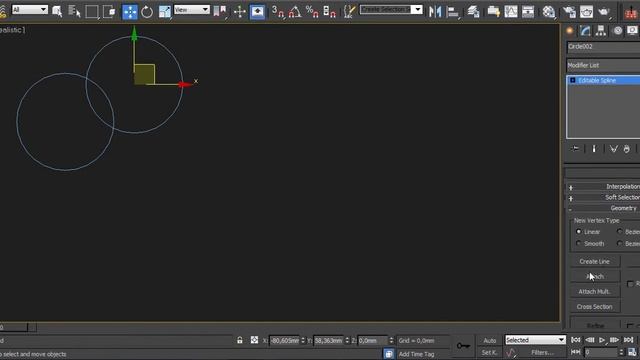Open the Select by Name dialog
The height and width of the screenshot is (360, 640).
pyautogui.click(x=74, y=11)
